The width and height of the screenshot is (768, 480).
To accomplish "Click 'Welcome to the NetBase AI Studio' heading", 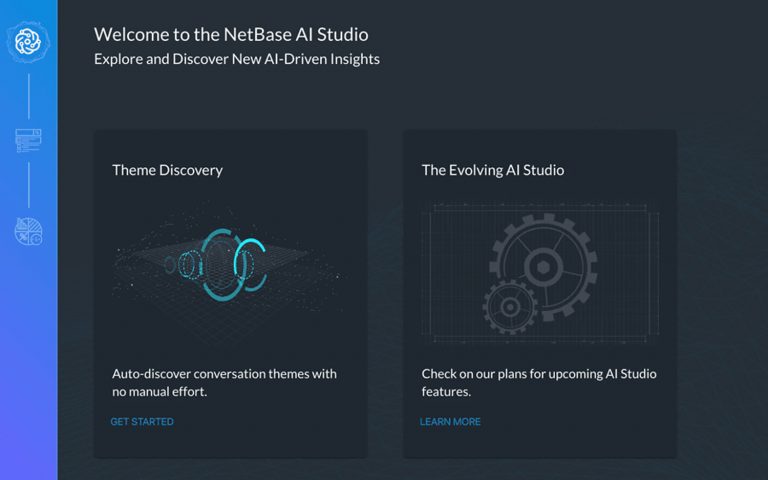I will coord(231,34).
